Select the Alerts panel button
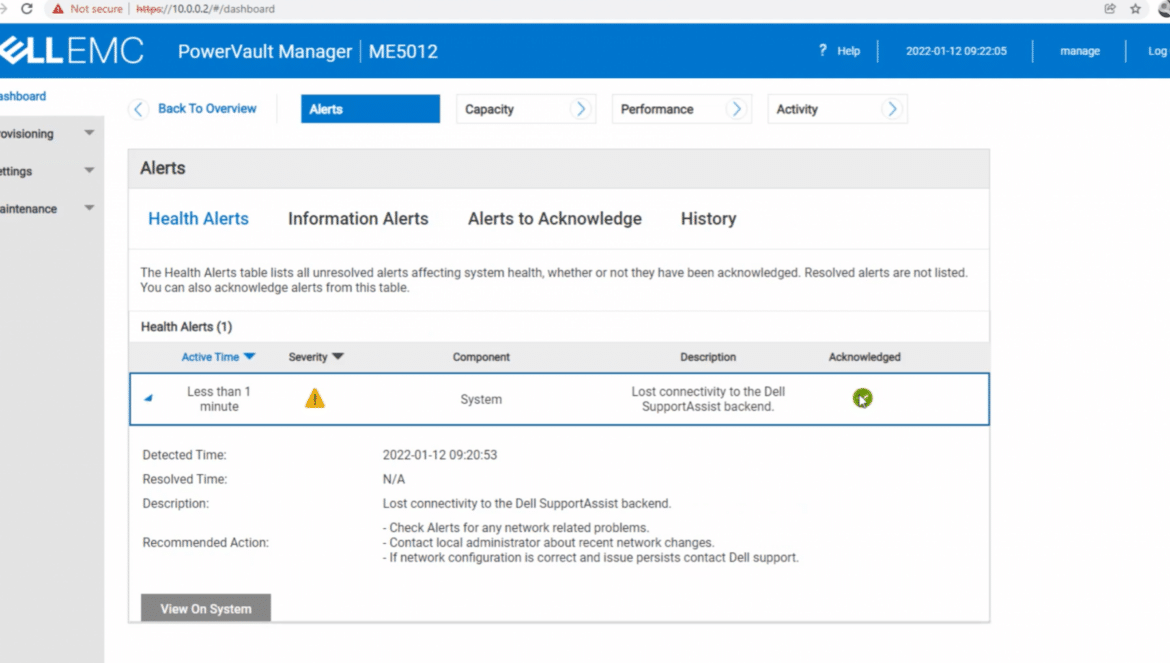Screen dimensions: 1170x663 pos(370,109)
